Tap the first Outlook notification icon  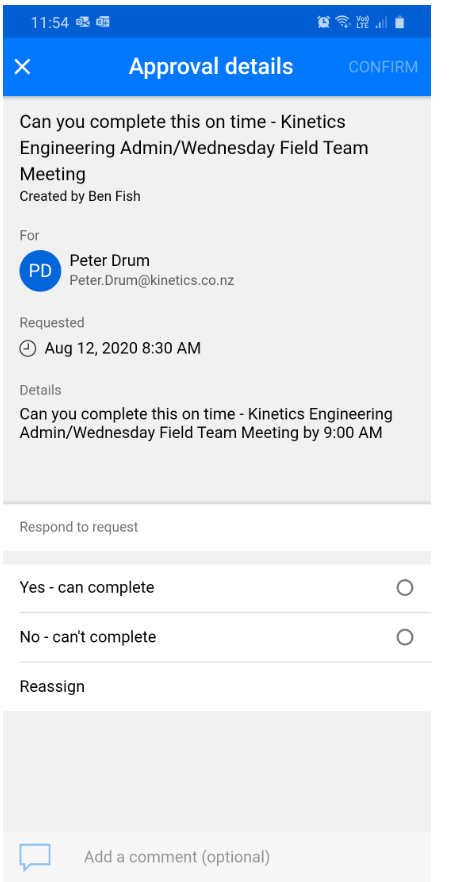pos(83,22)
